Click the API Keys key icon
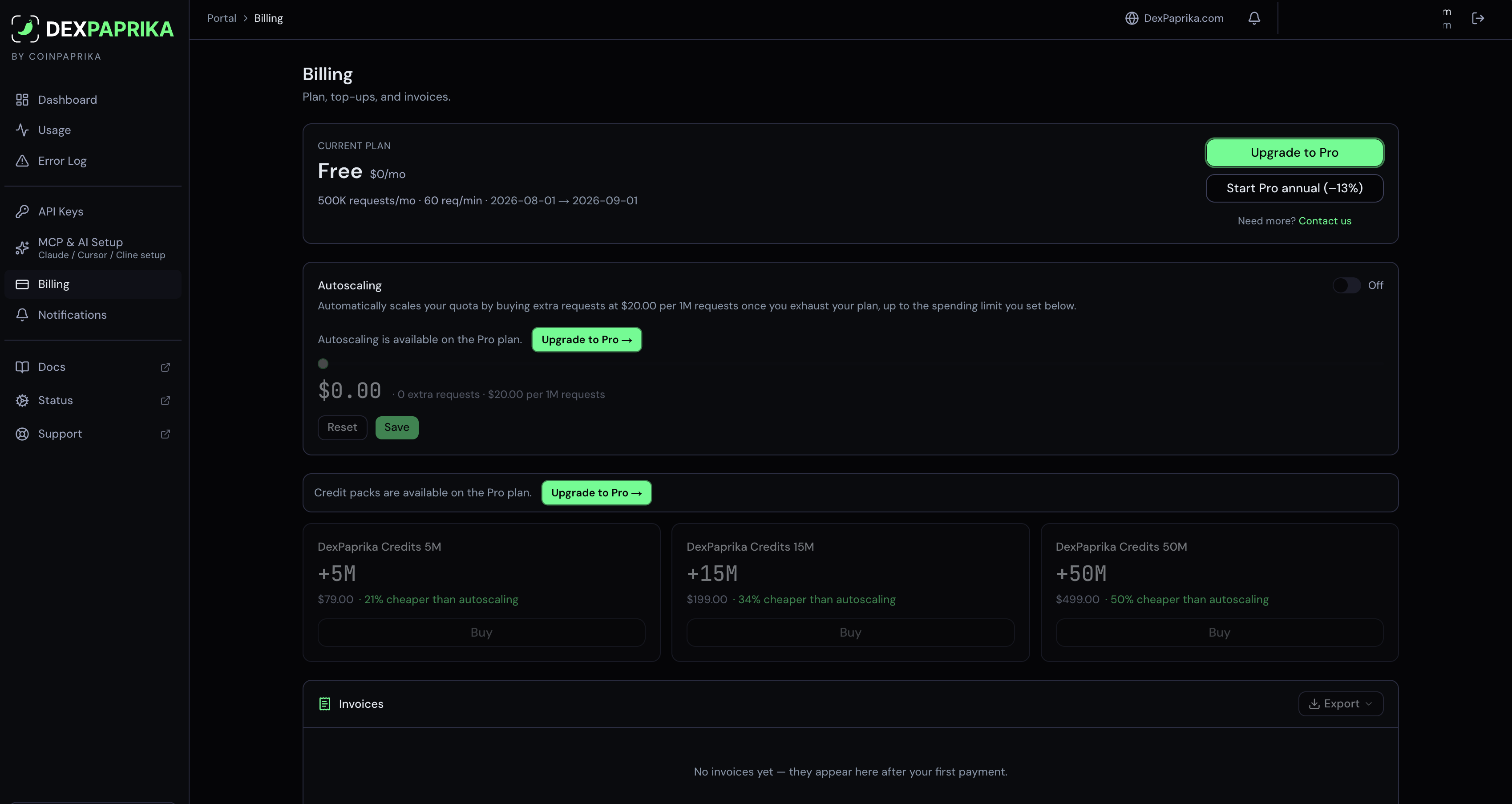1512x804 pixels. click(x=22, y=211)
